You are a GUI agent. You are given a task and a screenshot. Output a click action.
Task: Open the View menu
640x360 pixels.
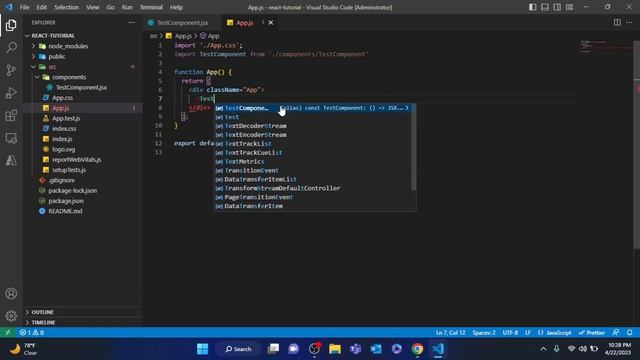(x=93, y=7)
